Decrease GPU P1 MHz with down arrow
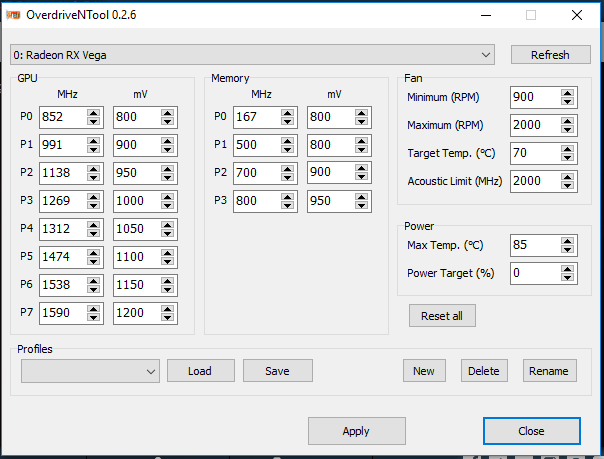The height and width of the screenshot is (459, 604). point(94,149)
